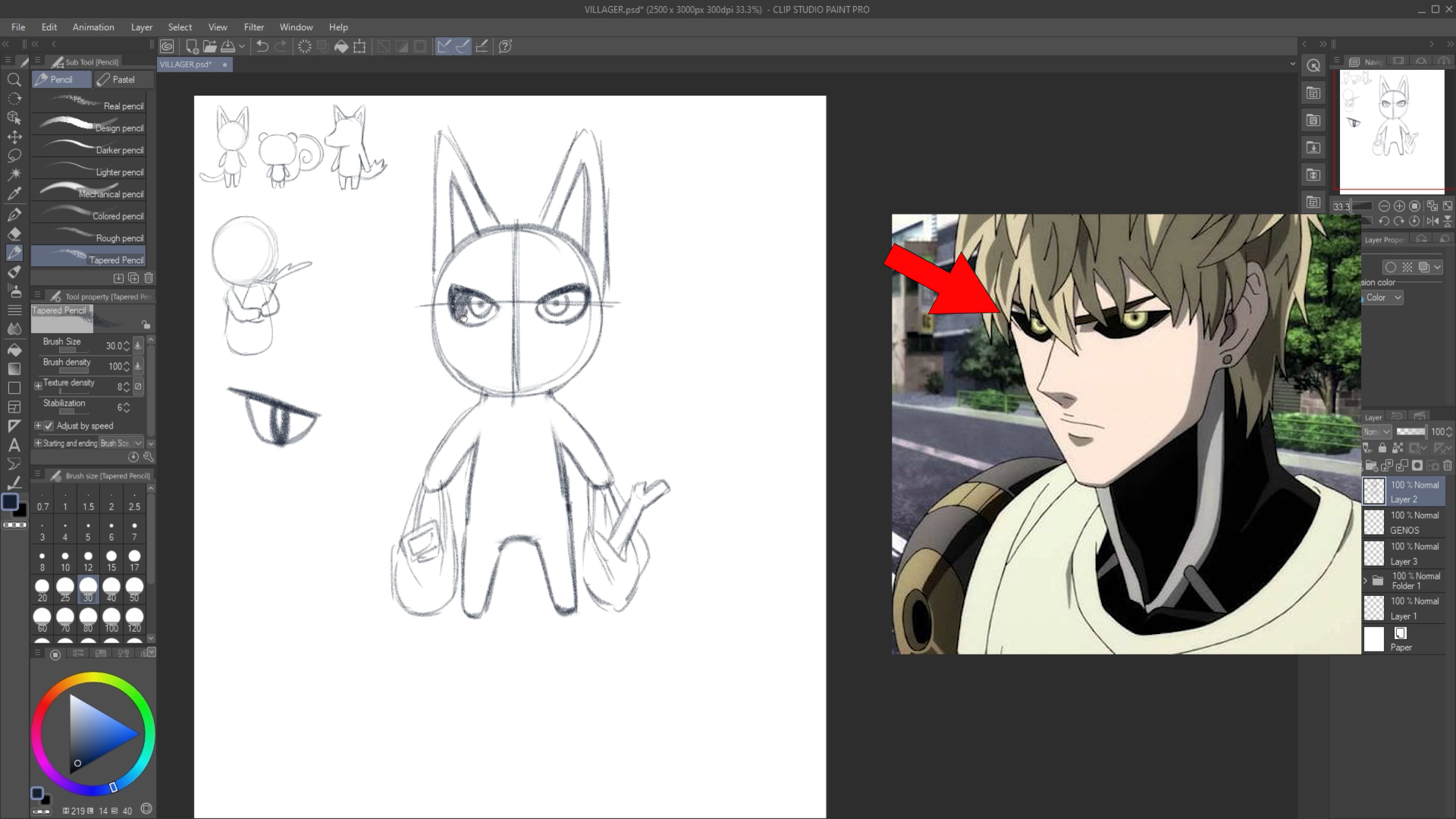The width and height of the screenshot is (1456, 819).
Task: Toggle Snap to Special Ruler icon
Action: click(462, 46)
